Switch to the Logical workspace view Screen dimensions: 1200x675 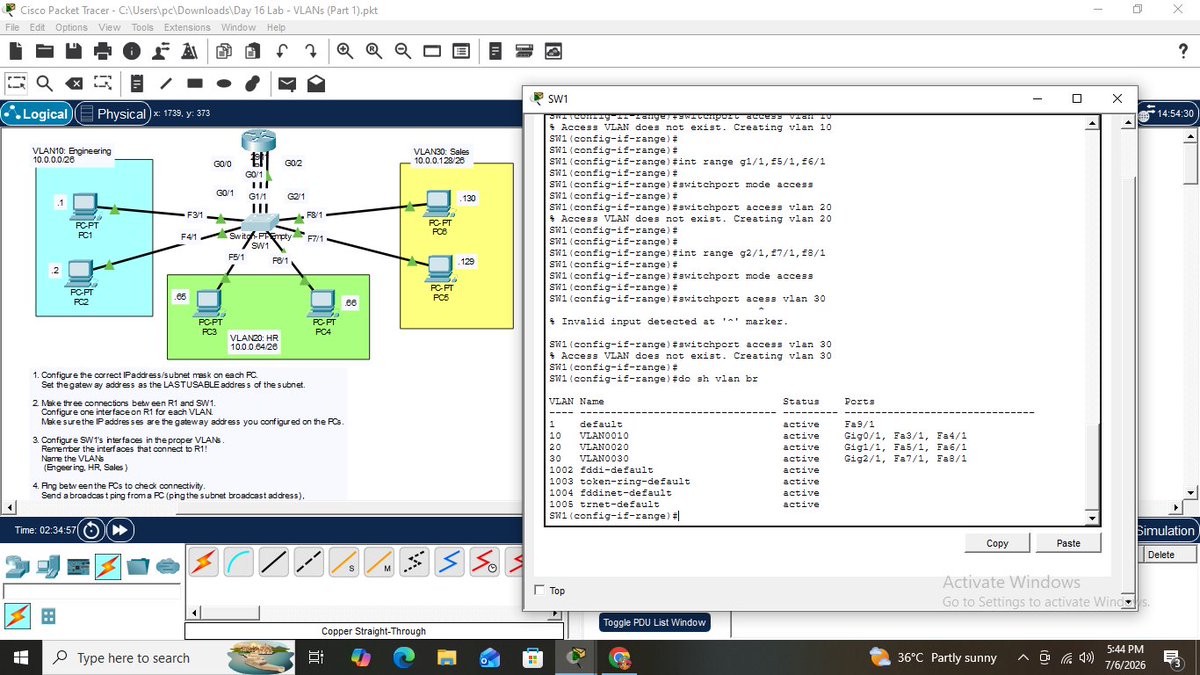(x=37, y=113)
